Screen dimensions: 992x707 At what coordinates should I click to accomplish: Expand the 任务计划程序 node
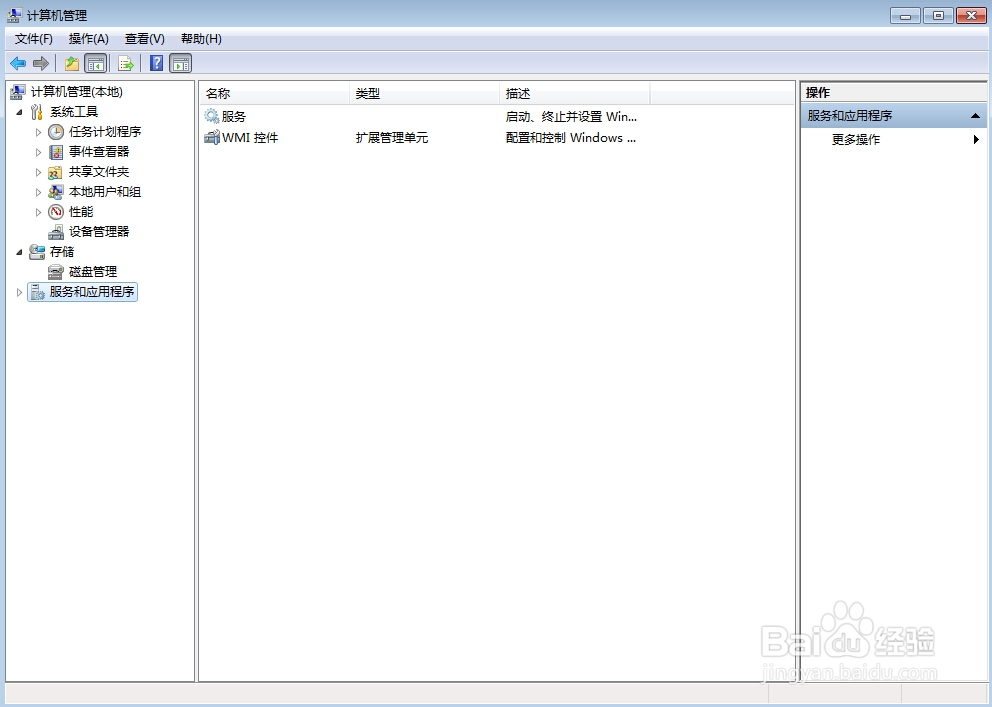tap(38, 132)
